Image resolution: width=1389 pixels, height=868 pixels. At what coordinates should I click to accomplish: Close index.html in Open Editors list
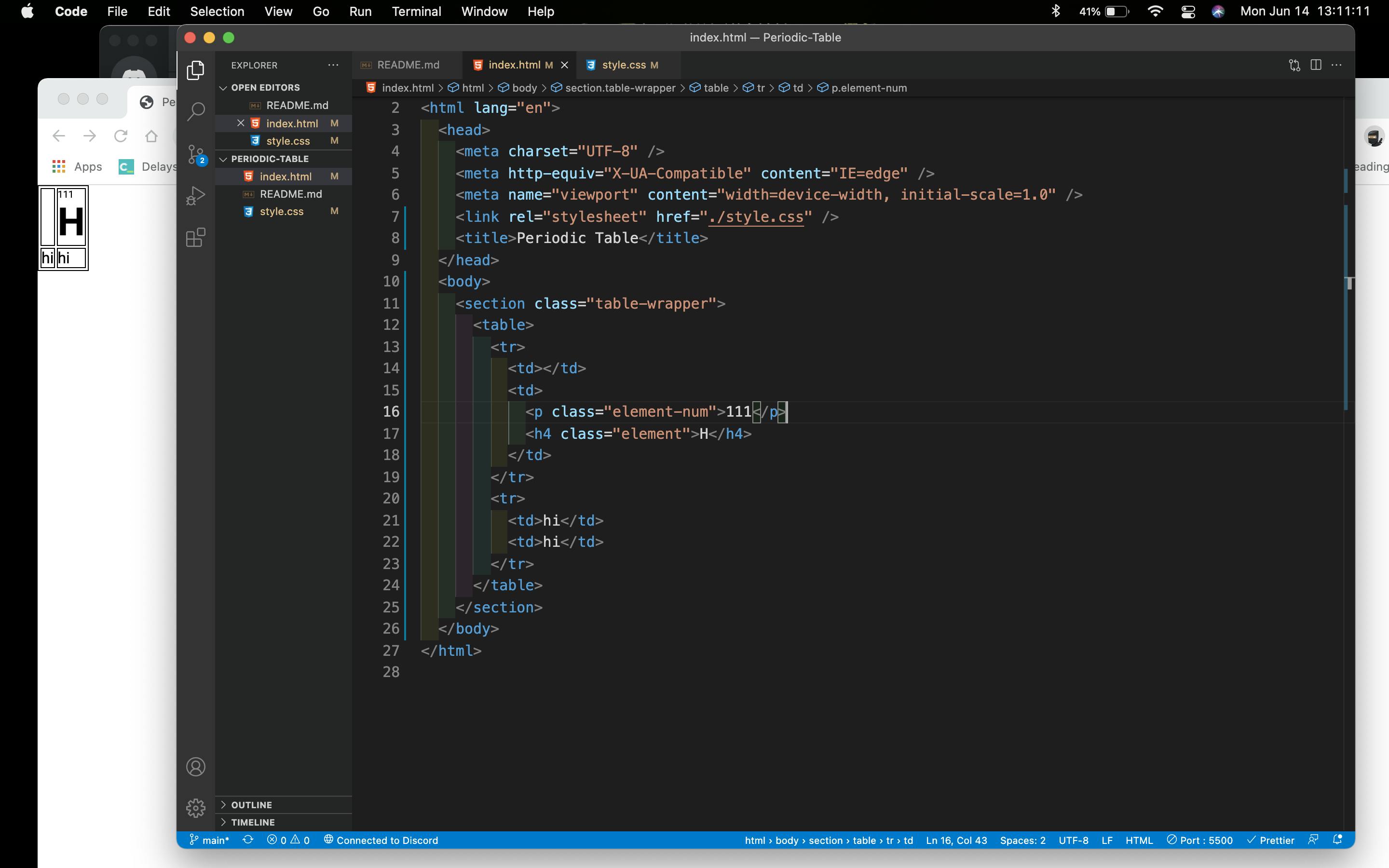pyautogui.click(x=241, y=123)
